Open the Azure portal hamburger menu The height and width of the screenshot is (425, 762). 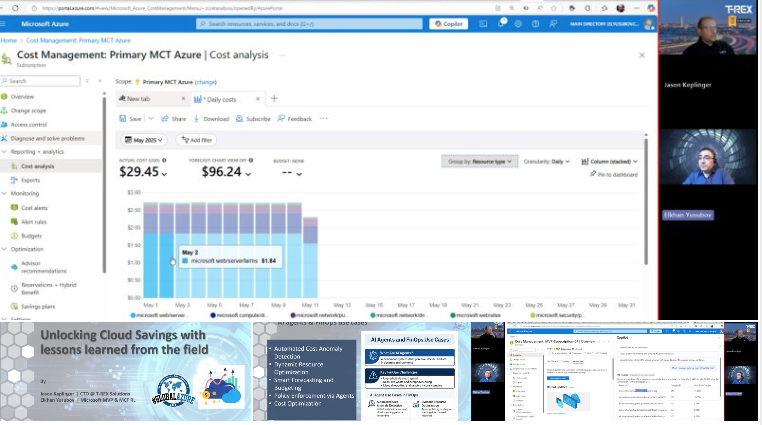coord(3,24)
